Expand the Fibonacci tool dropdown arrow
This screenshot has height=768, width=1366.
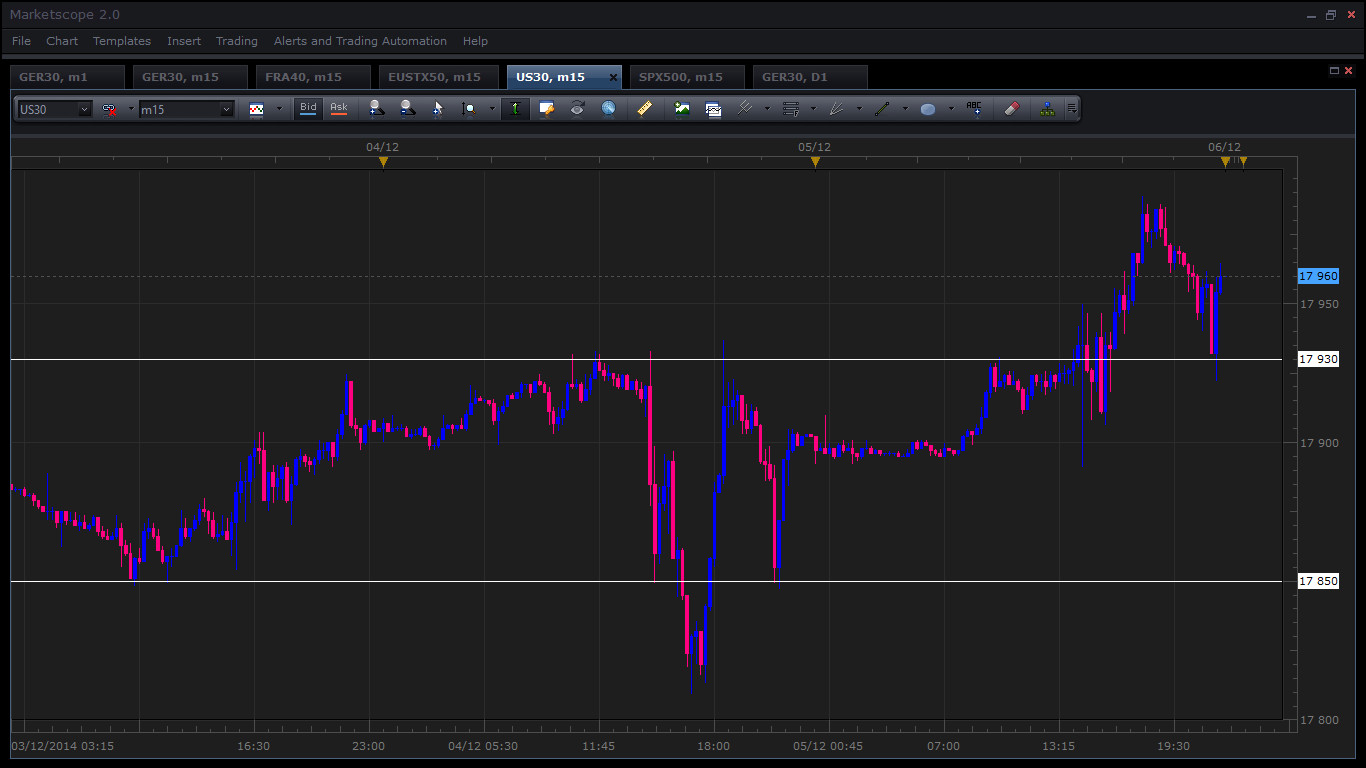click(x=813, y=109)
